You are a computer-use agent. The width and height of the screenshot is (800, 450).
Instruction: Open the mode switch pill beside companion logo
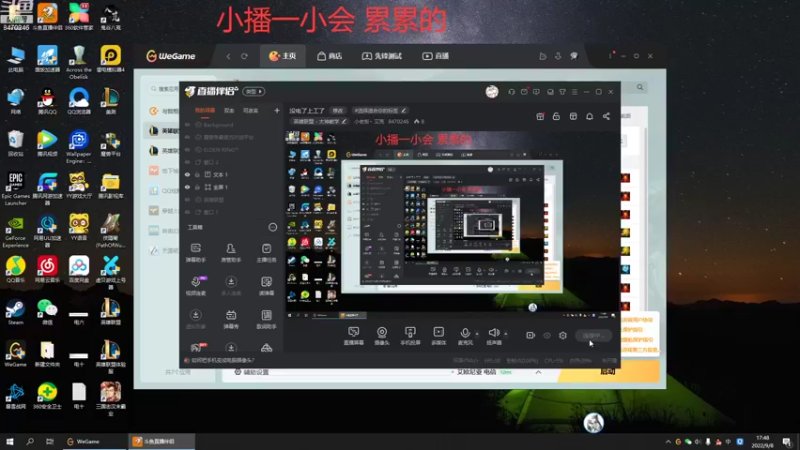tap(254, 91)
